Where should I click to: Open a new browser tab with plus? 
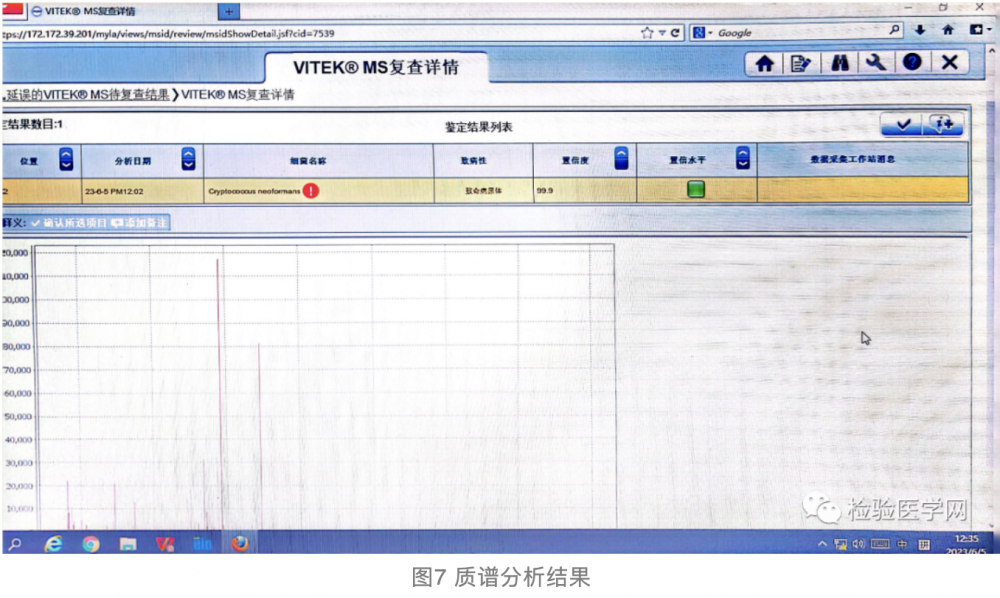229,11
